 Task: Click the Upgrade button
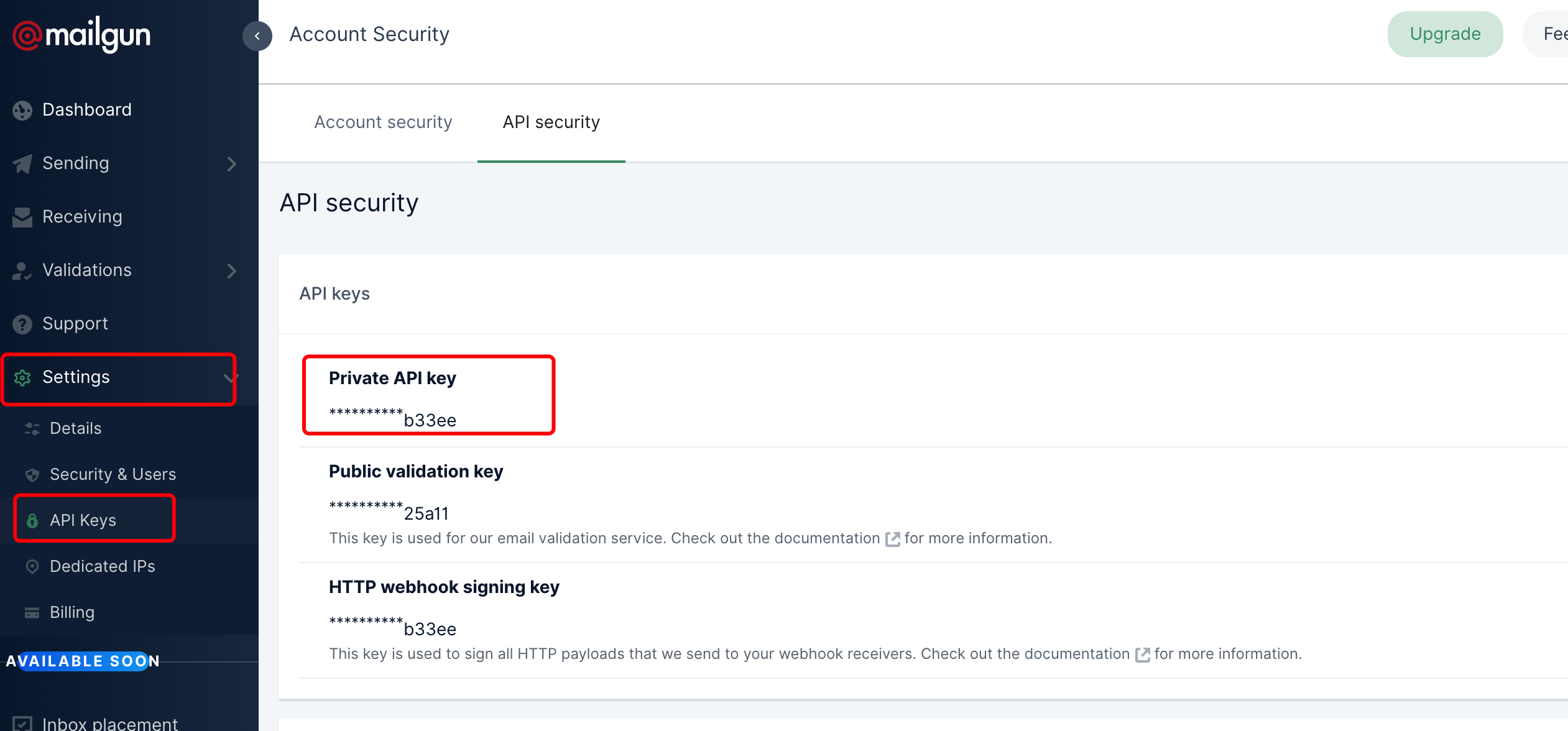point(1444,34)
